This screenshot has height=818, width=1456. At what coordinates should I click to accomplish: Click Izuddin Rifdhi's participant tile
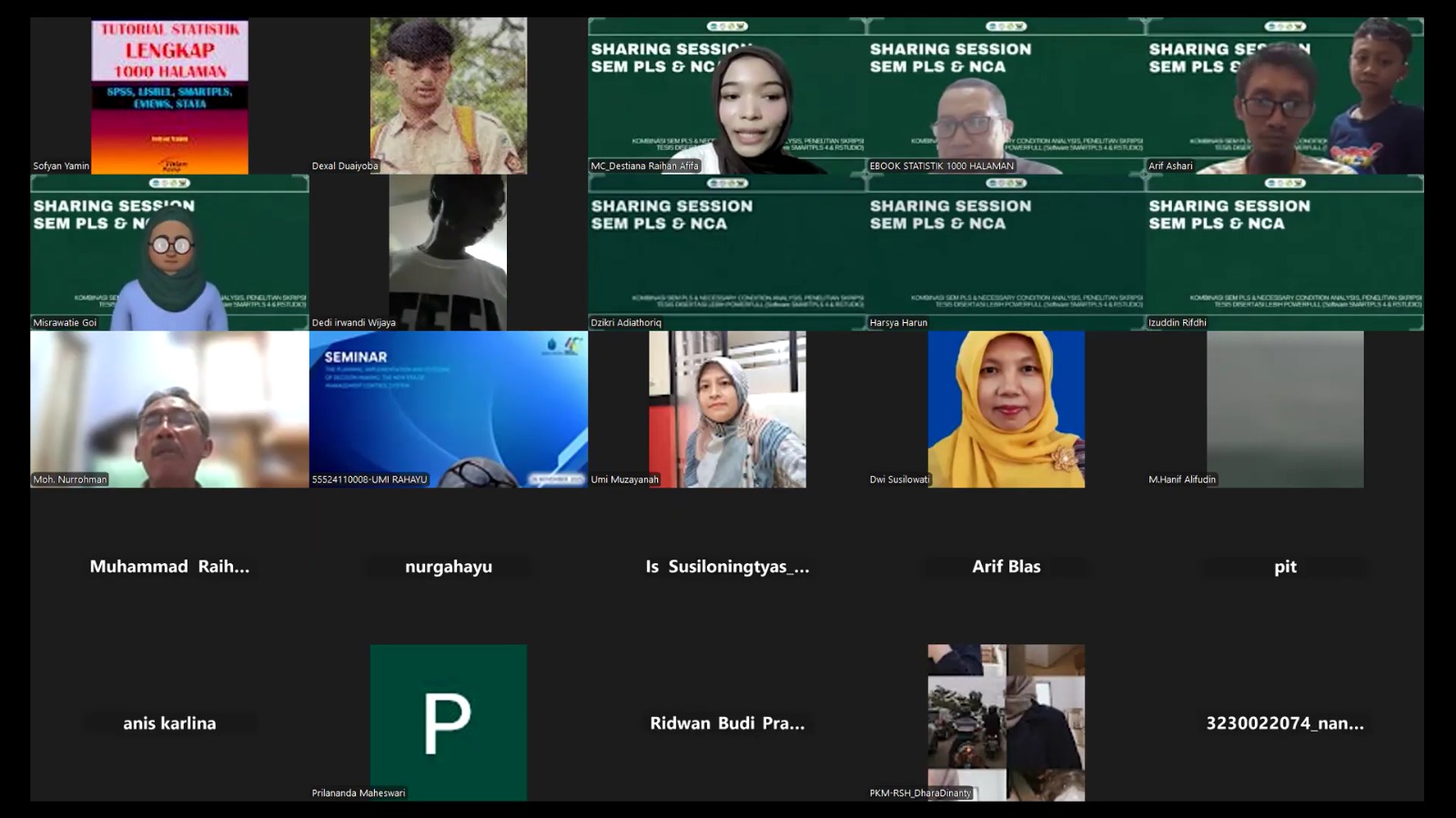[1284, 253]
